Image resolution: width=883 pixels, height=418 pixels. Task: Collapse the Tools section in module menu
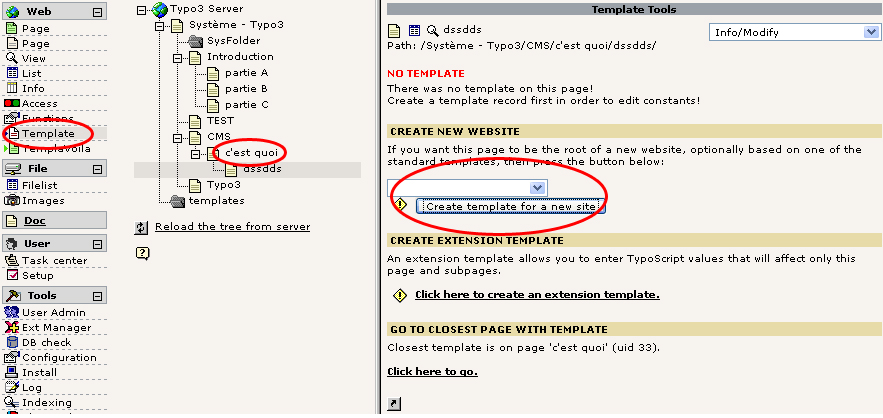click(x=97, y=296)
